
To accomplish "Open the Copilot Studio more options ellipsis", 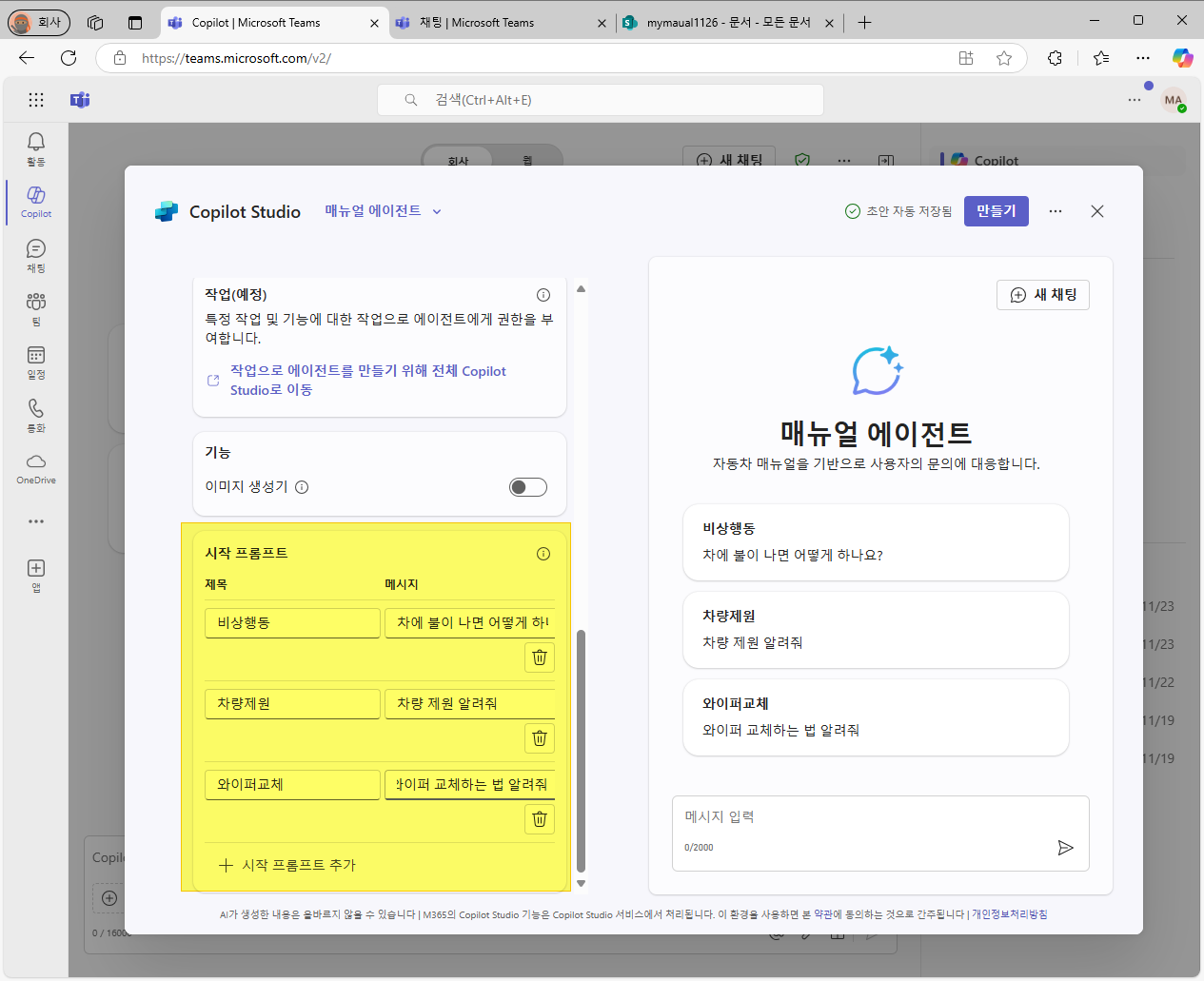I will pyautogui.click(x=1056, y=211).
